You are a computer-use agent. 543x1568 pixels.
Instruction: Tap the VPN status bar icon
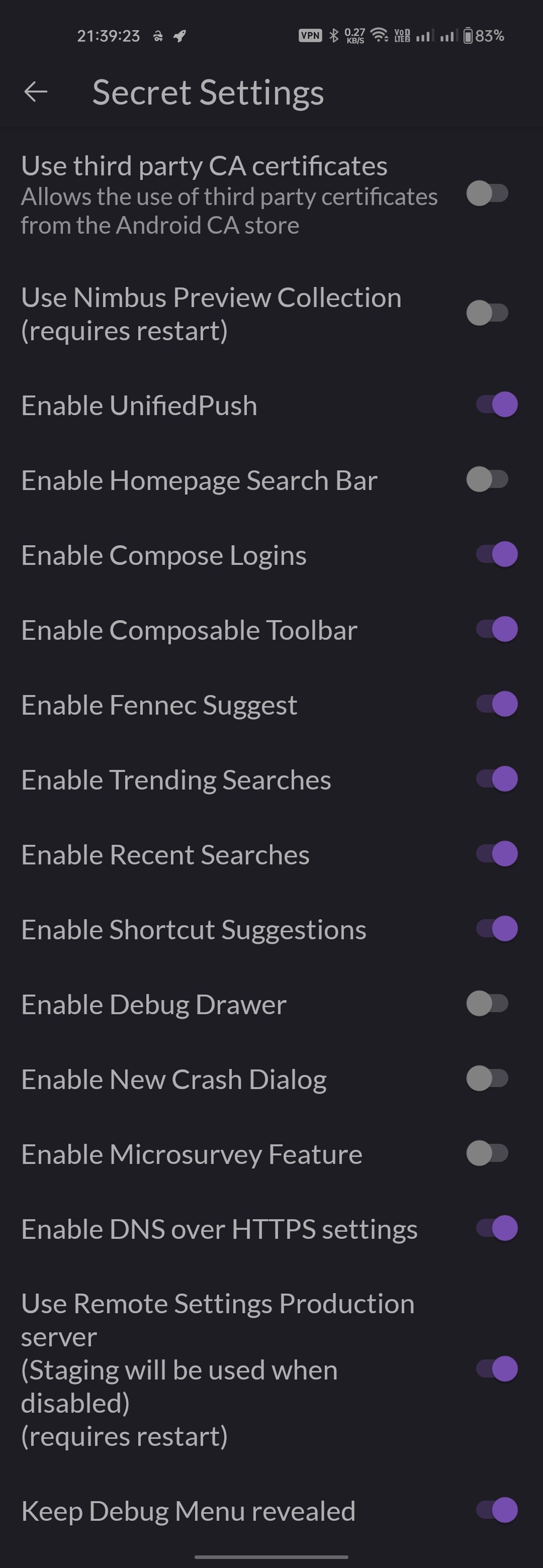[310, 36]
